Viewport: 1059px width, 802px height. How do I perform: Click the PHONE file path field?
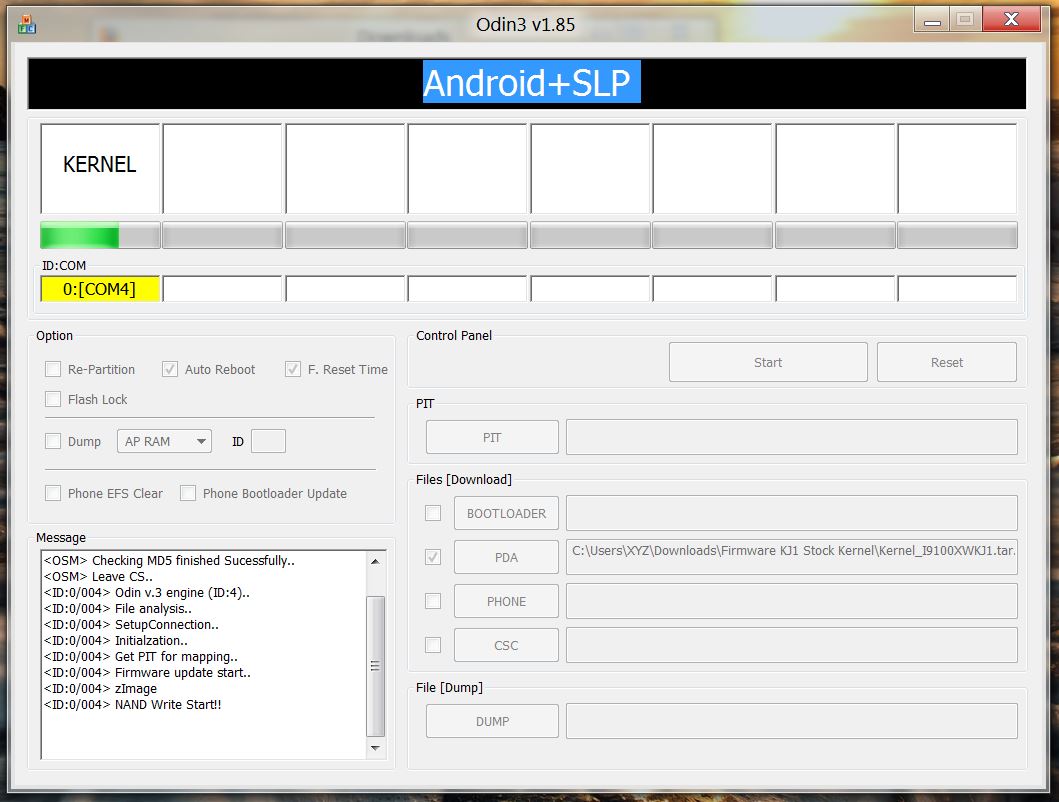tap(792, 601)
